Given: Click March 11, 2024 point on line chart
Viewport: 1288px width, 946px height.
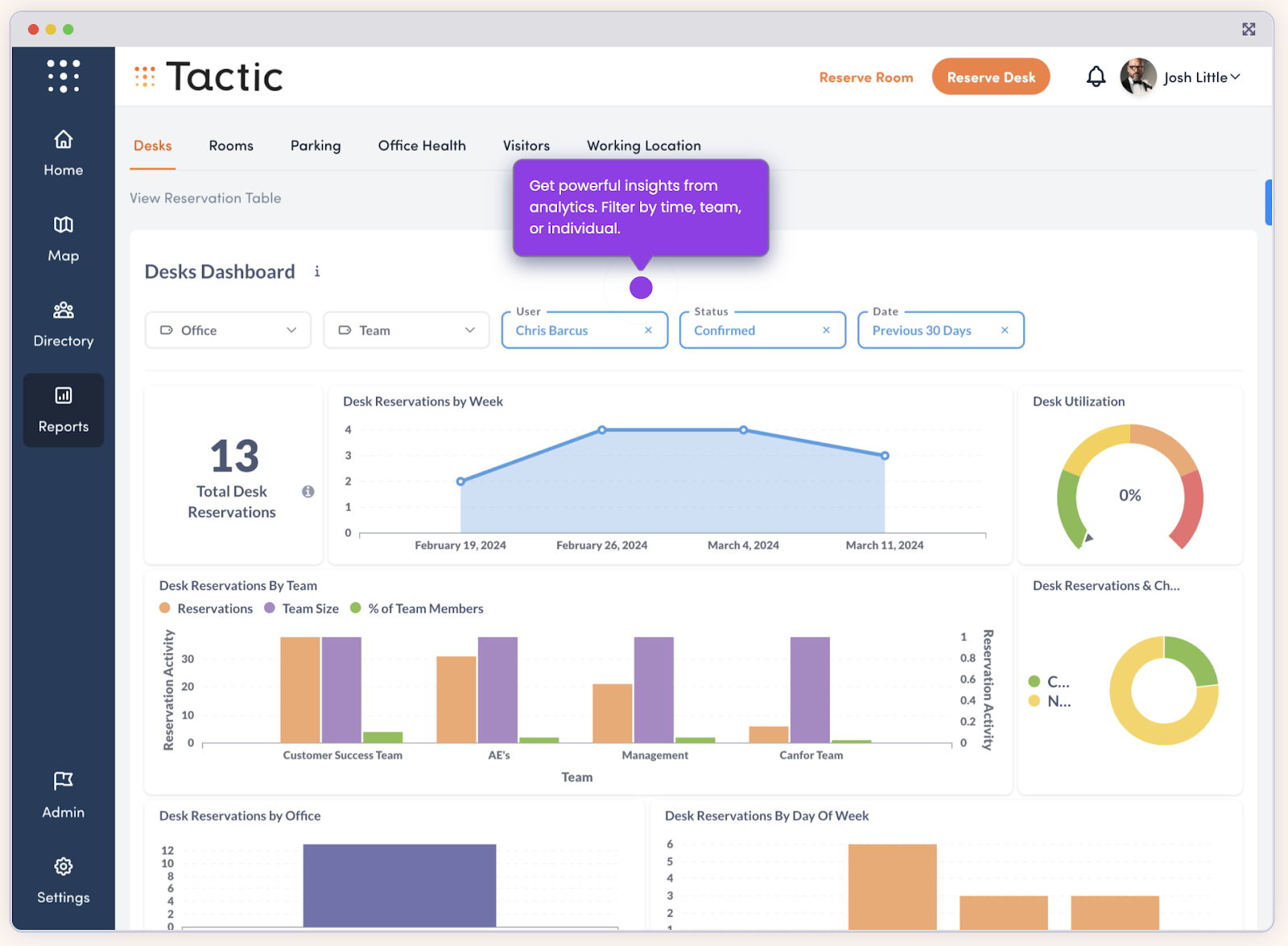Looking at the screenshot, I should click(x=885, y=456).
